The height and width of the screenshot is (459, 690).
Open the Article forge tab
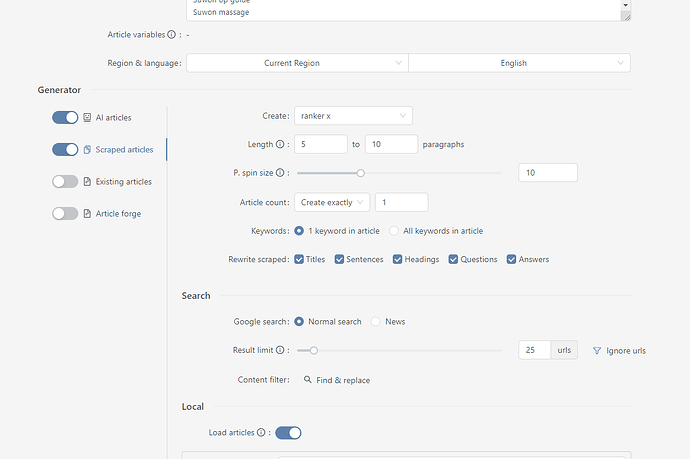point(118,214)
